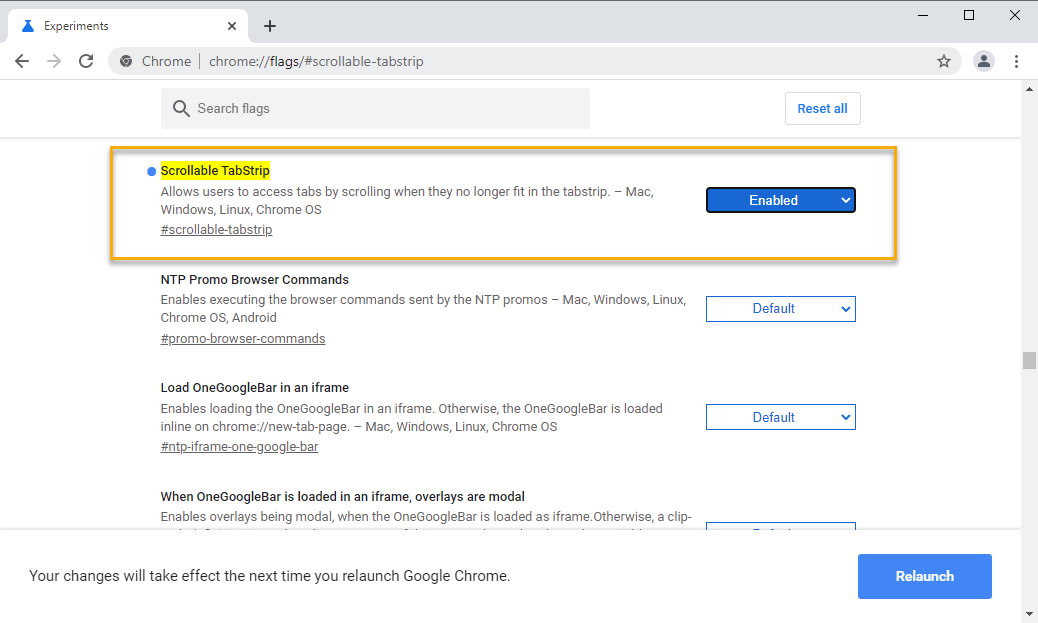
Task: Open the #scrollable-tabstrip anchor link
Action: [x=216, y=230]
